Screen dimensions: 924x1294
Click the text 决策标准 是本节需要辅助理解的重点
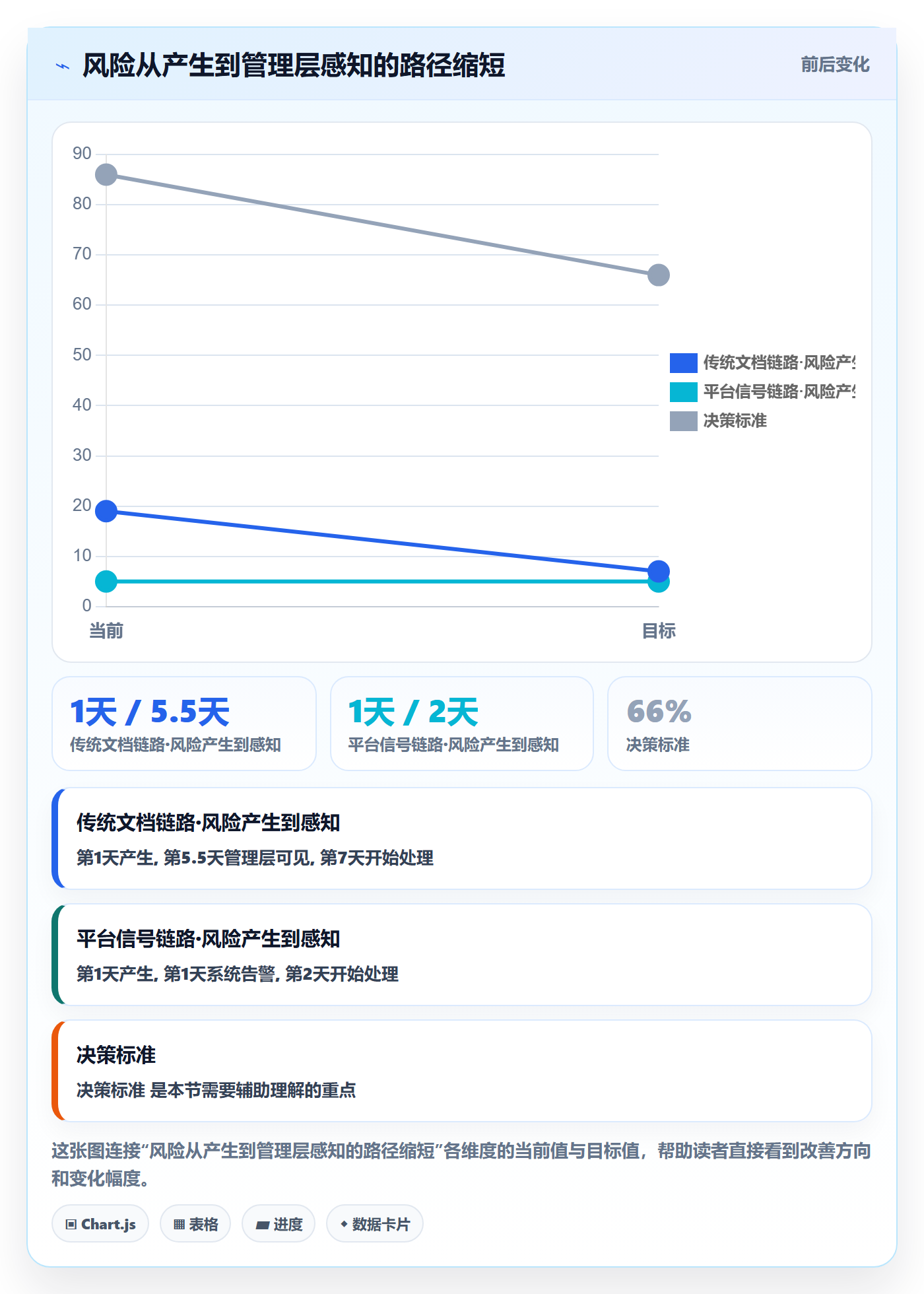(216, 1091)
